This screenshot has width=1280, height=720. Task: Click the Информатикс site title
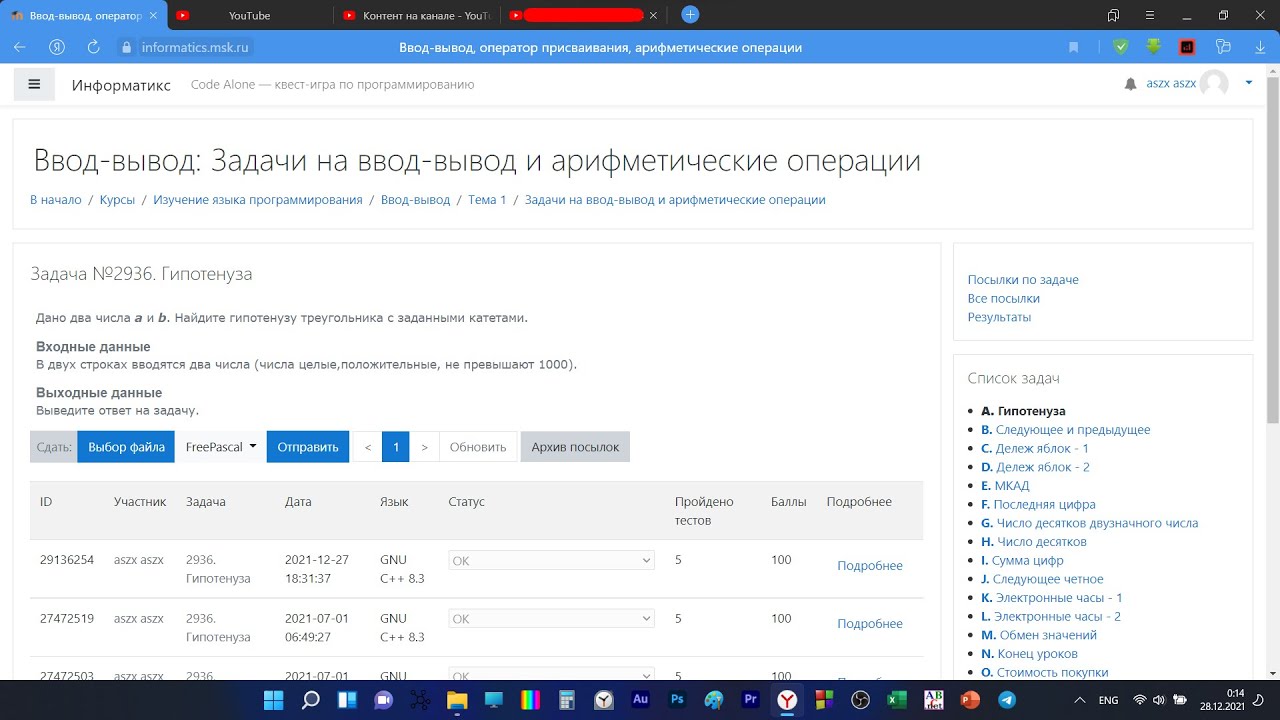121,85
